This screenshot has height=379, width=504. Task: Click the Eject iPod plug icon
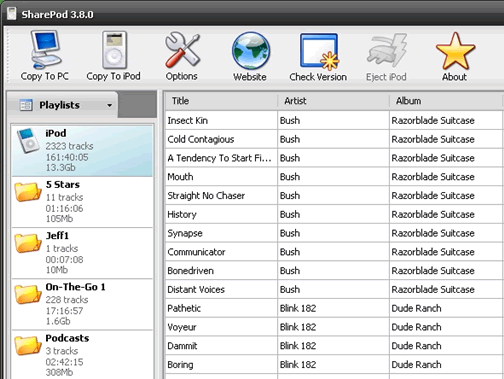(x=387, y=50)
